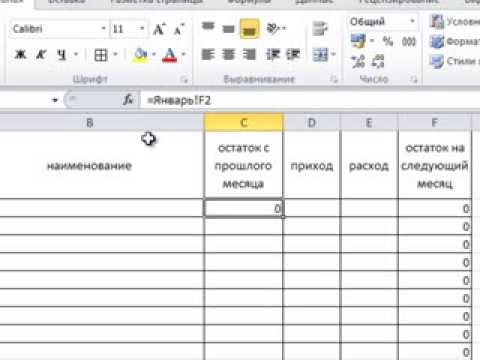480x360 pixels.
Task: Open text orientation options
Action: click(276, 29)
